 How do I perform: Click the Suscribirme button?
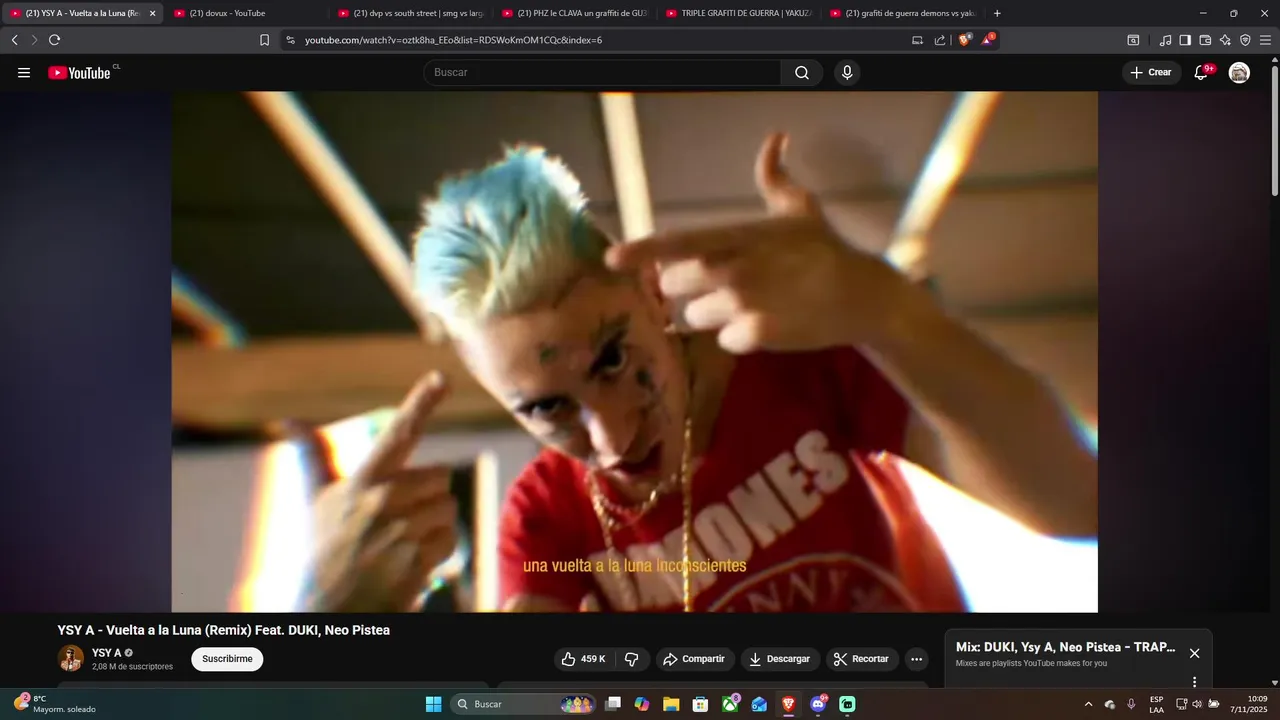(x=227, y=659)
